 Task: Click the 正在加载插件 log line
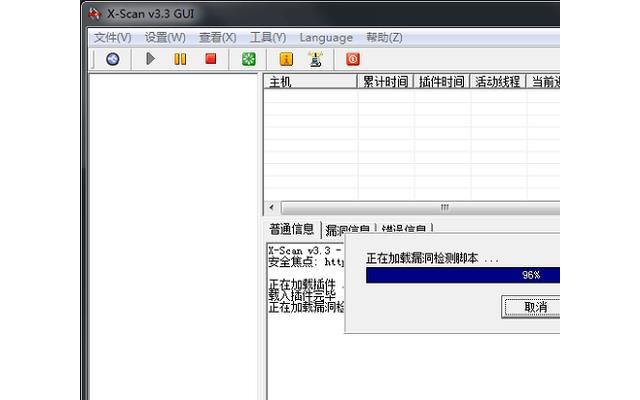point(306,284)
